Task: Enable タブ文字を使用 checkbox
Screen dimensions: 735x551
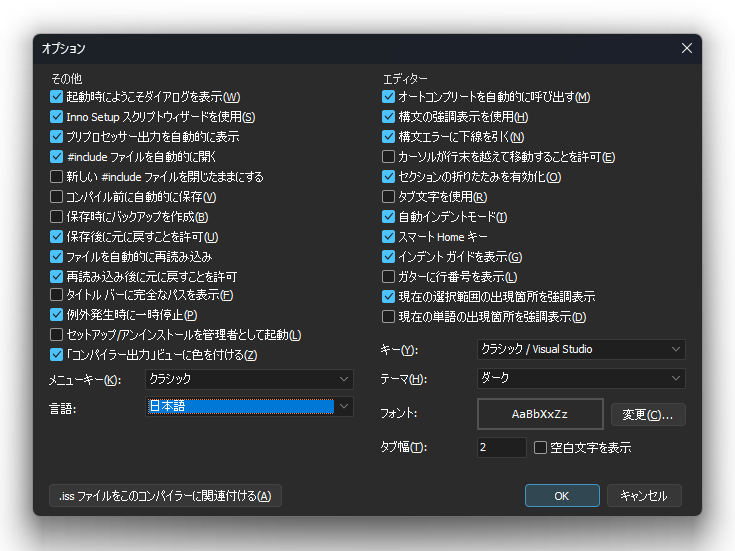Action: coord(388,196)
